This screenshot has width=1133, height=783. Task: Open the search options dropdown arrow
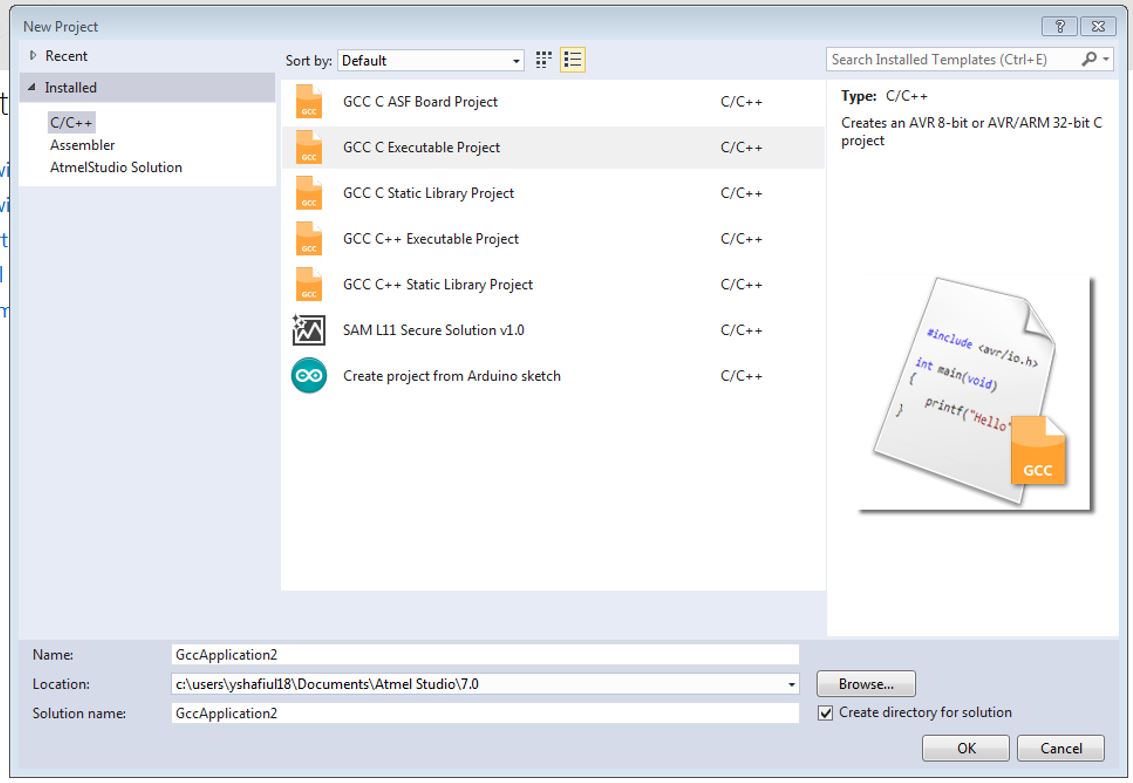(x=1106, y=59)
